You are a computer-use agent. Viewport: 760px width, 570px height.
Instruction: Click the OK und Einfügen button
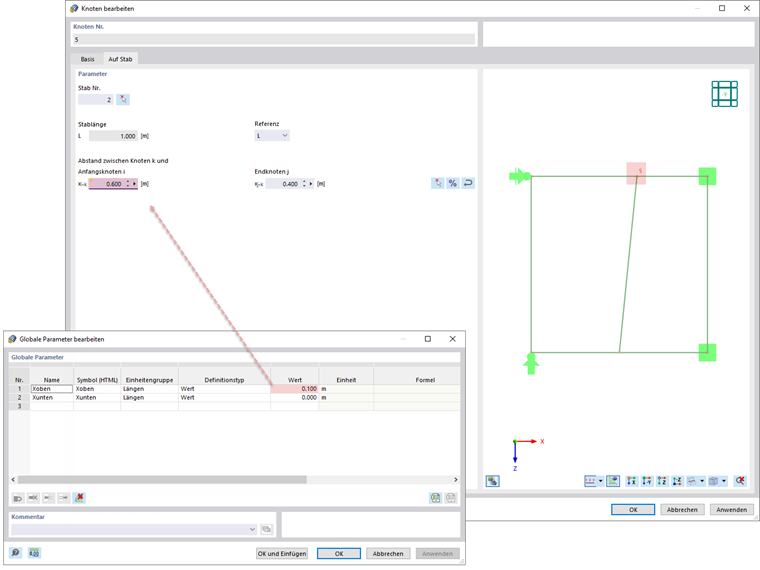pyautogui.click(x=282, y=554)
